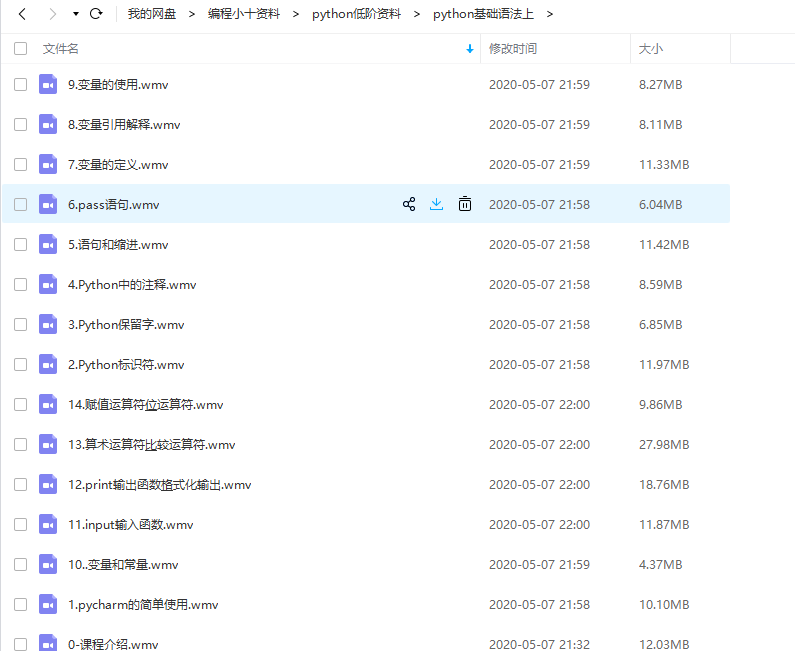Expand chevron after python基础语法上
795x651 pixels.
[x=550, y=14]
